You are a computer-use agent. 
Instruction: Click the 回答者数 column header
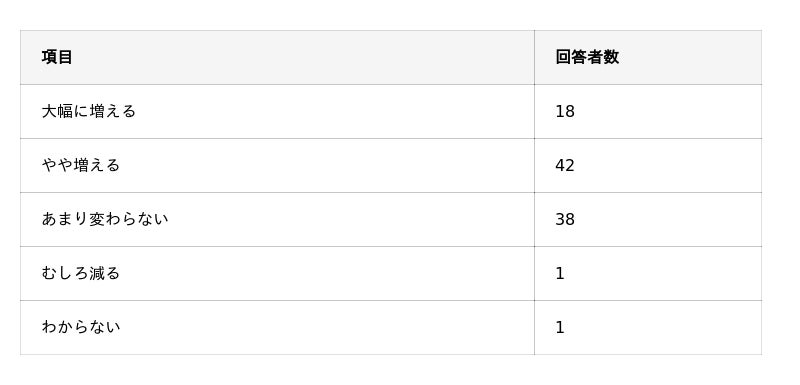tap(587, 57)
